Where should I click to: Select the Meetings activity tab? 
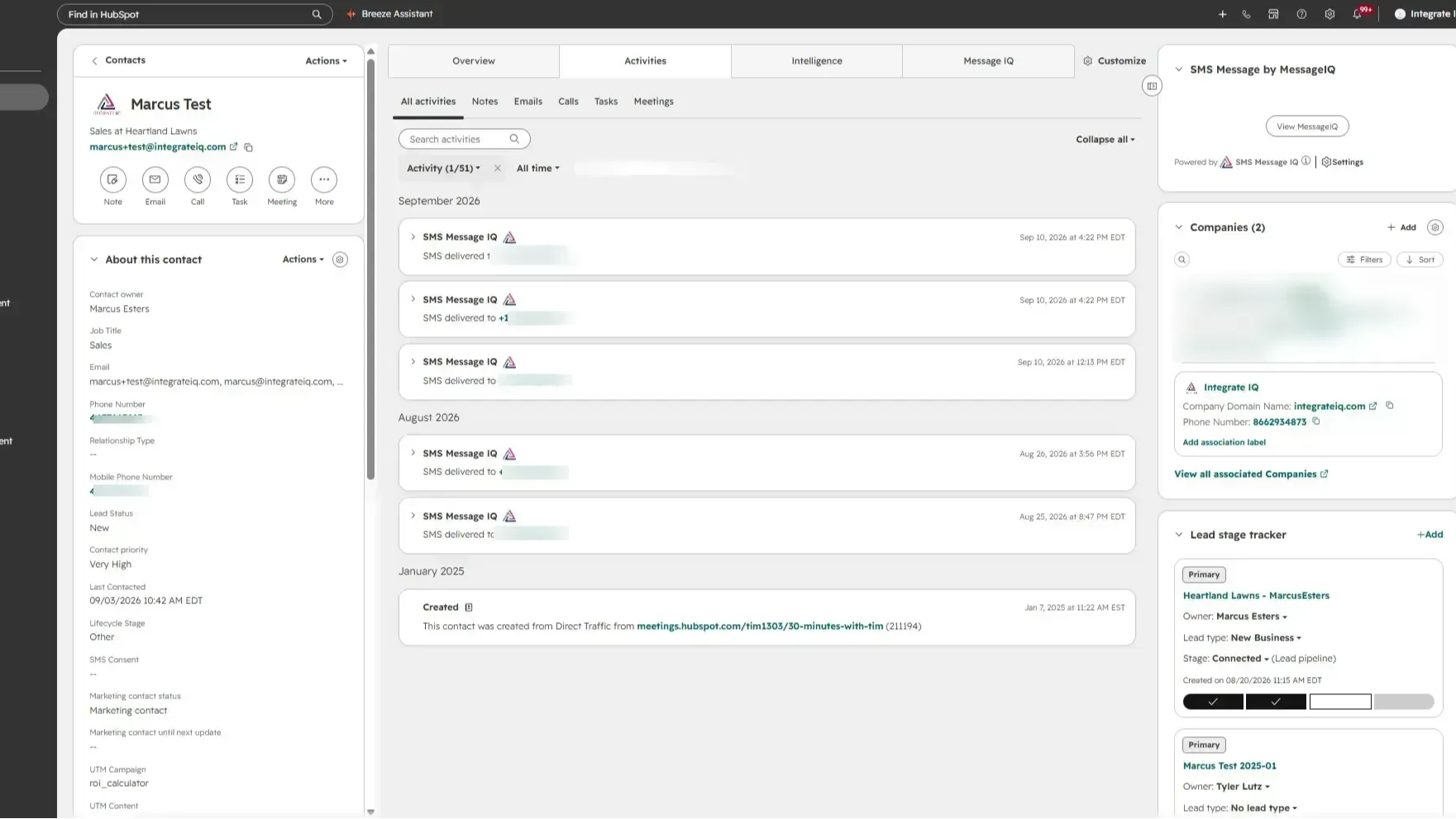[x=654, y=102]
